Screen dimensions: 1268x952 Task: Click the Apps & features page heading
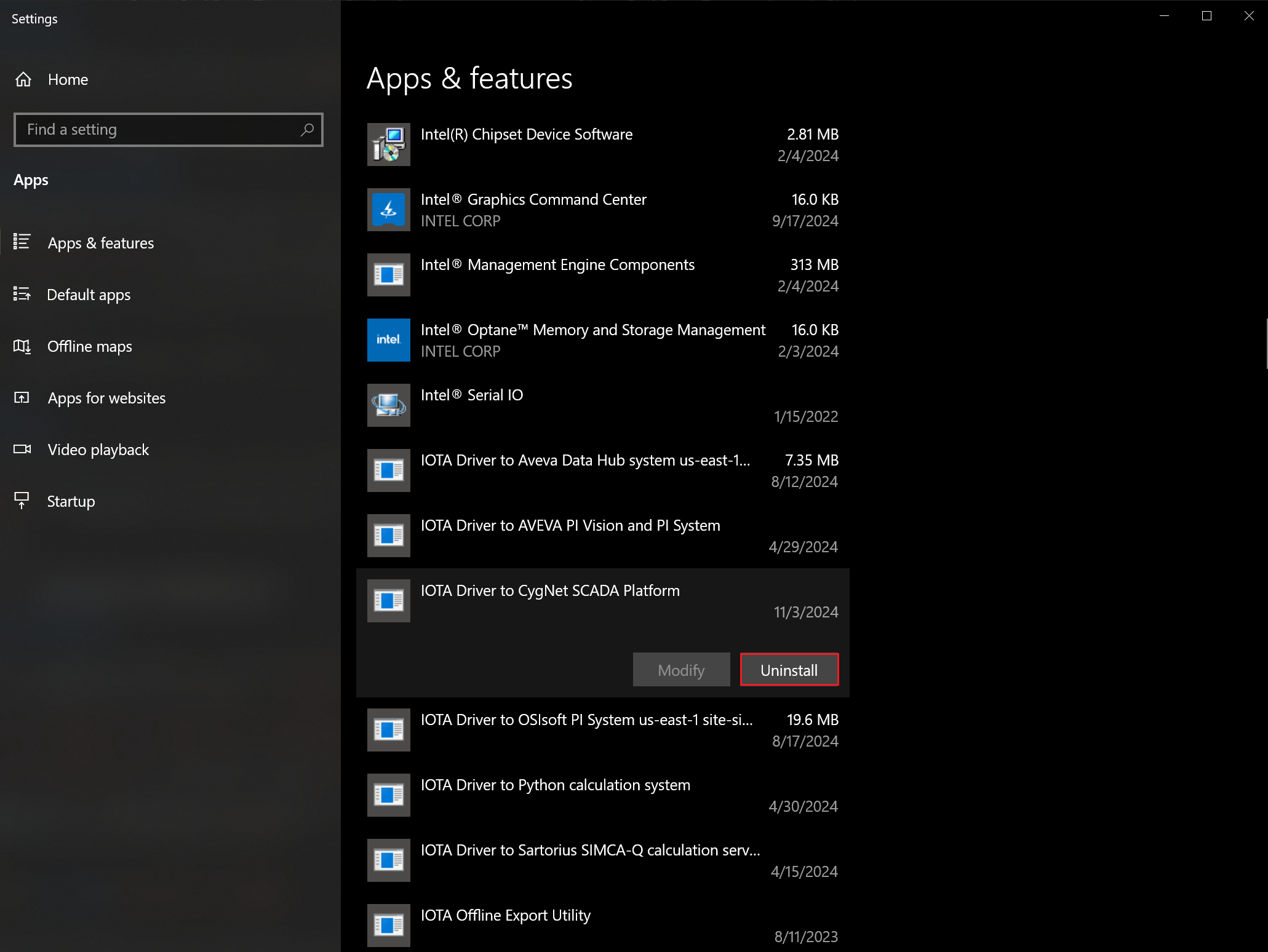coord(469,79)
